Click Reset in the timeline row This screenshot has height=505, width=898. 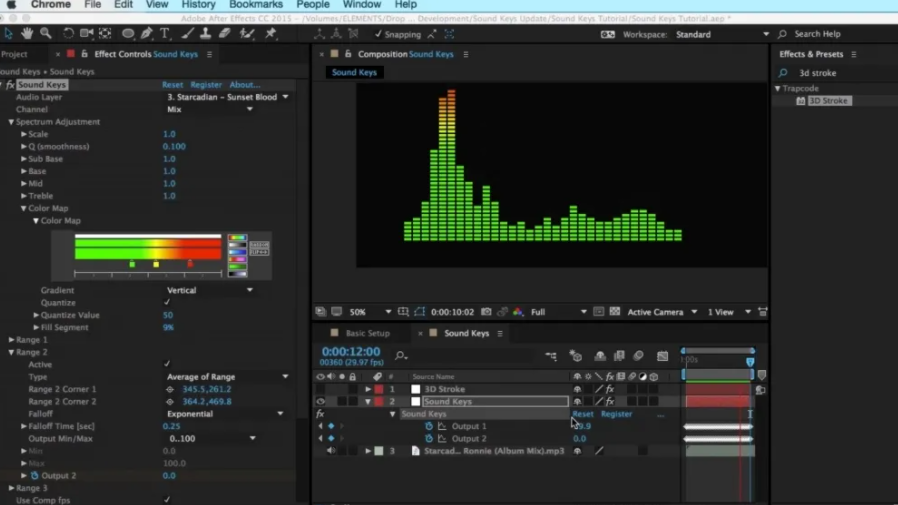(582, 414)
